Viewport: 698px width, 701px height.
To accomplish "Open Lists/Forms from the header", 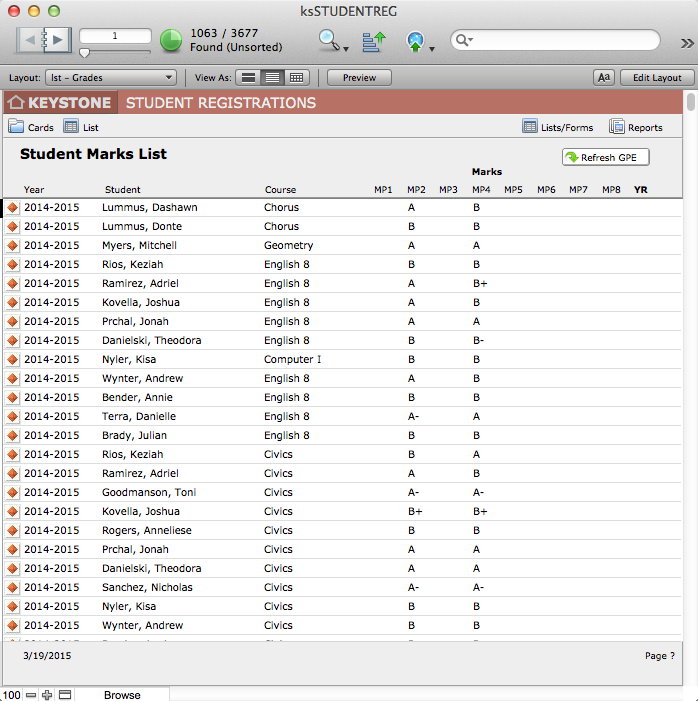I will 558,127.
